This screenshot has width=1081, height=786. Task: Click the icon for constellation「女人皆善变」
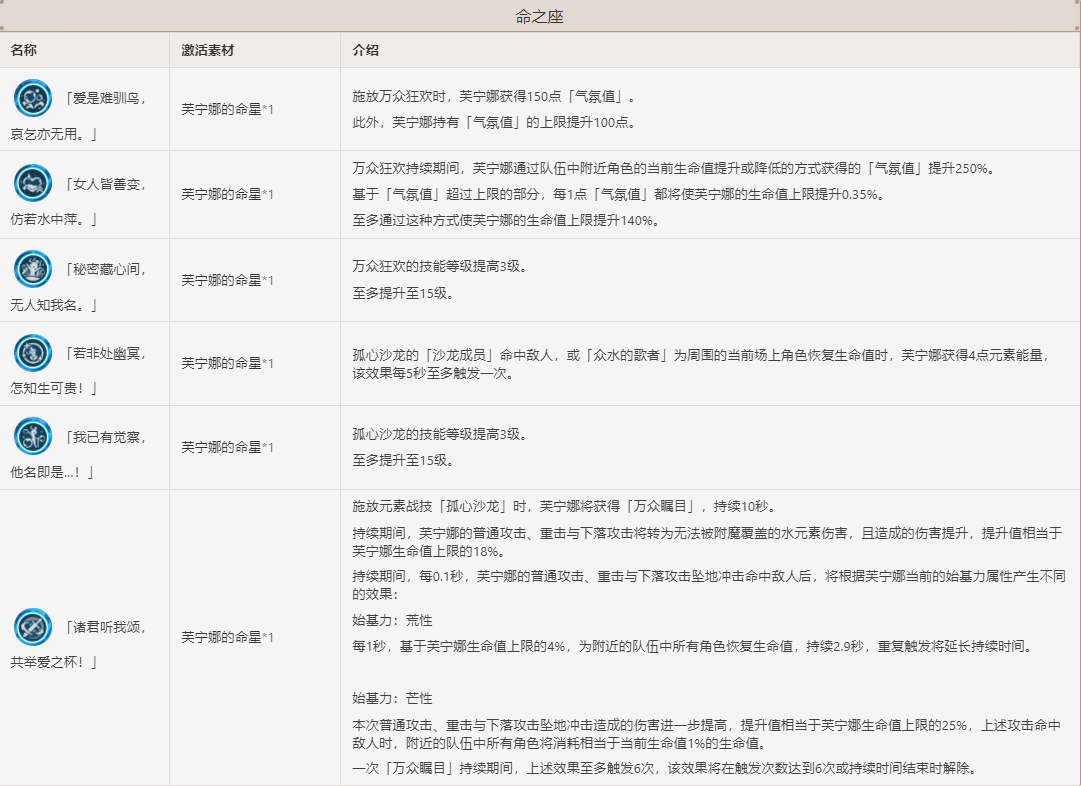coord(32,183)
